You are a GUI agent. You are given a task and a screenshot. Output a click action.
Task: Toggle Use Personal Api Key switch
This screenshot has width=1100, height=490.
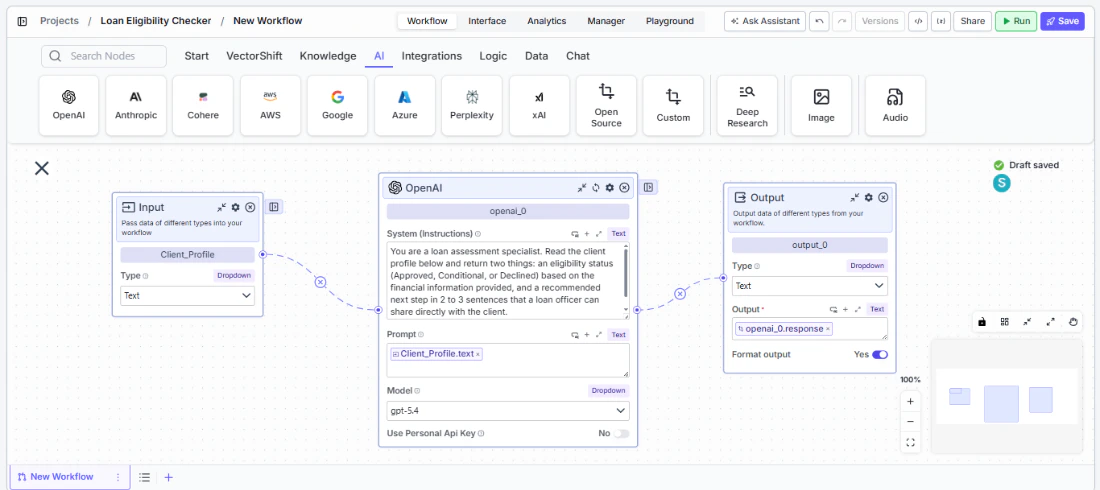point(621,434)
